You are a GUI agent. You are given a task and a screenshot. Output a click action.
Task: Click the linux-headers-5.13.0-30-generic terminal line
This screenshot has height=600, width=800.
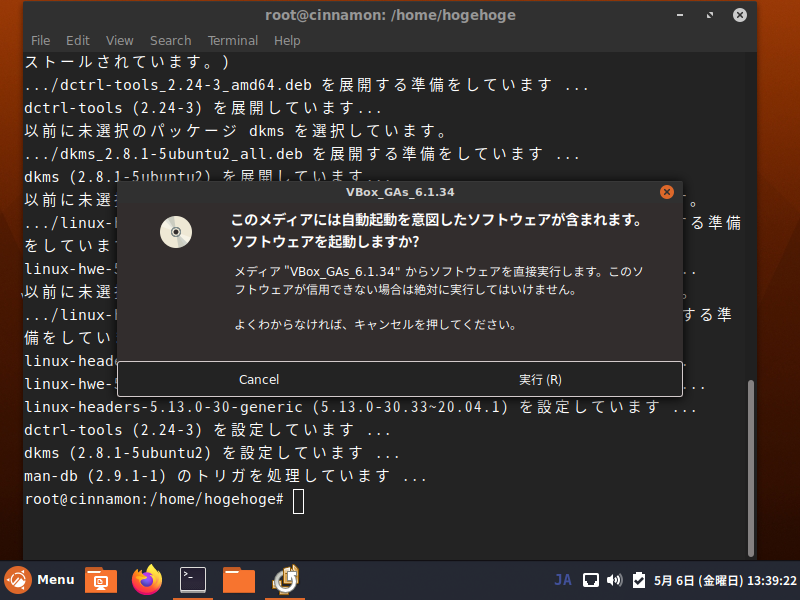[x=360, y=408]
